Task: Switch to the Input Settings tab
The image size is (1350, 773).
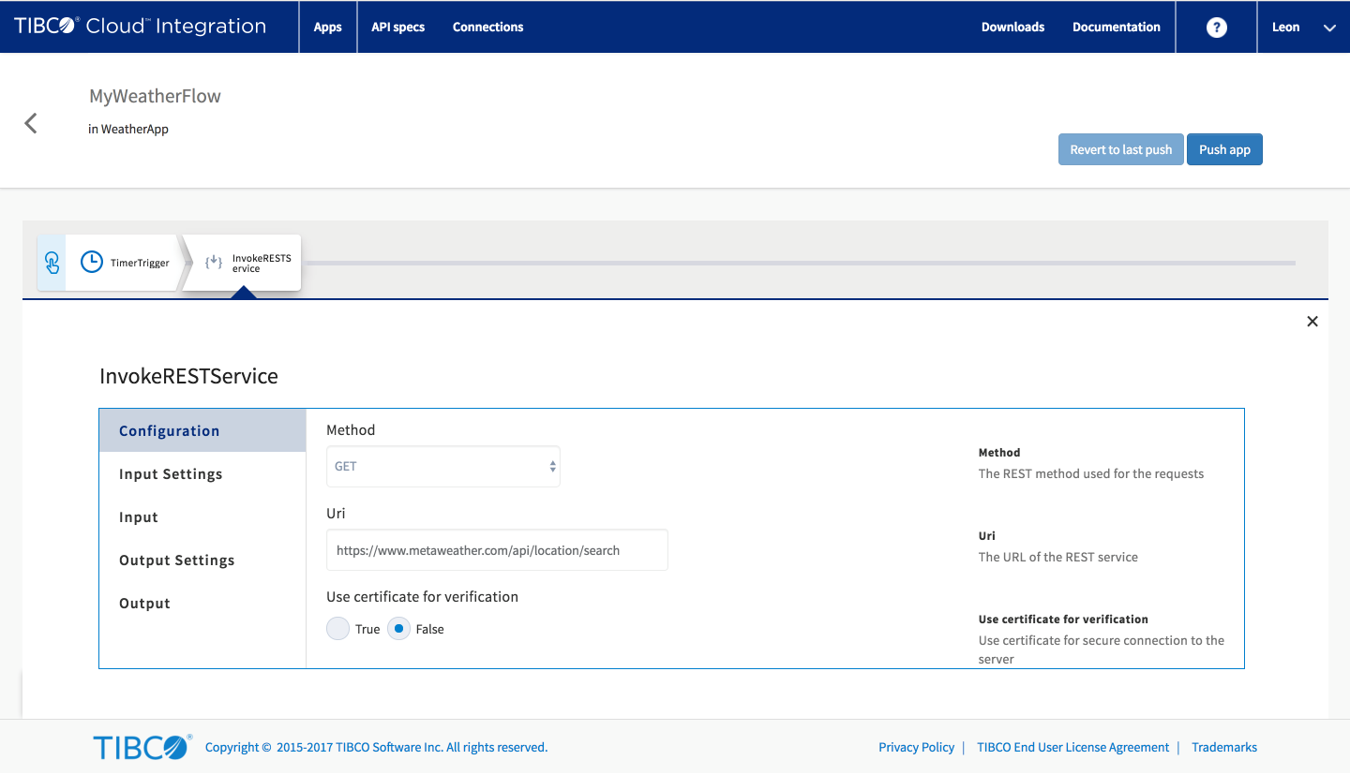Action: pos(171,474)
